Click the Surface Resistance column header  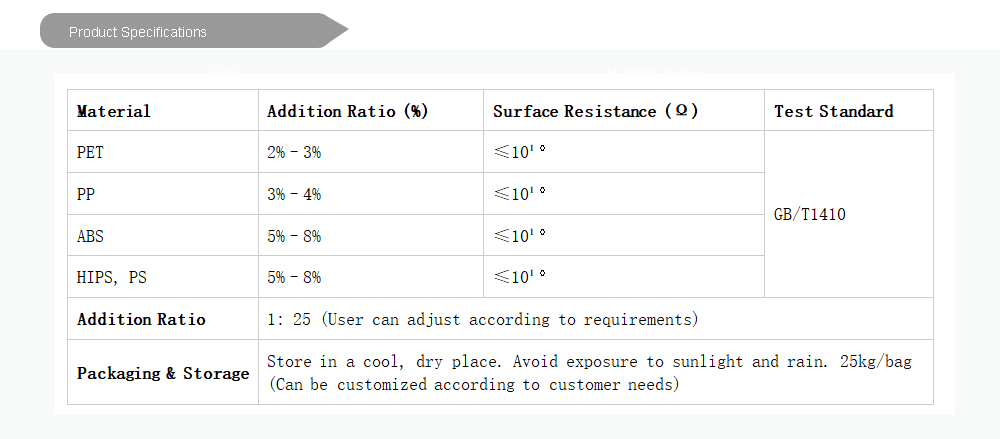click(x=596, y=111)
